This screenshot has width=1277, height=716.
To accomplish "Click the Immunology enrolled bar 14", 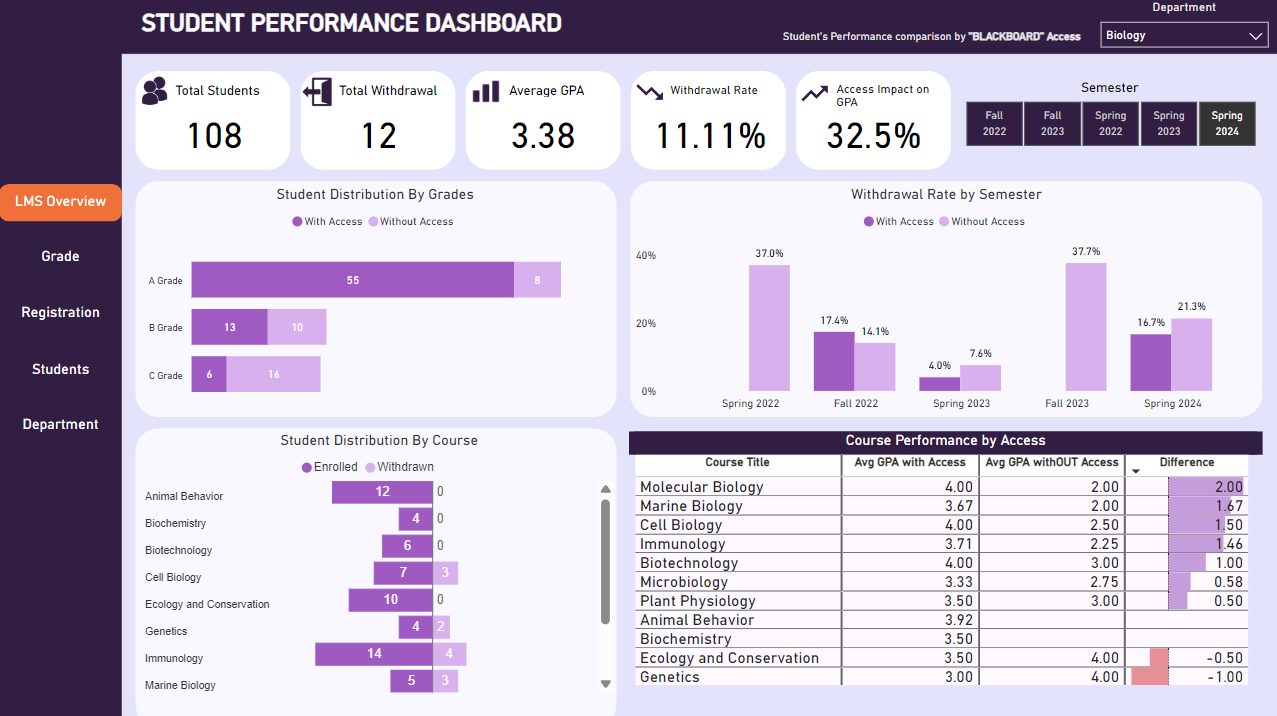I will click(374, 654).
